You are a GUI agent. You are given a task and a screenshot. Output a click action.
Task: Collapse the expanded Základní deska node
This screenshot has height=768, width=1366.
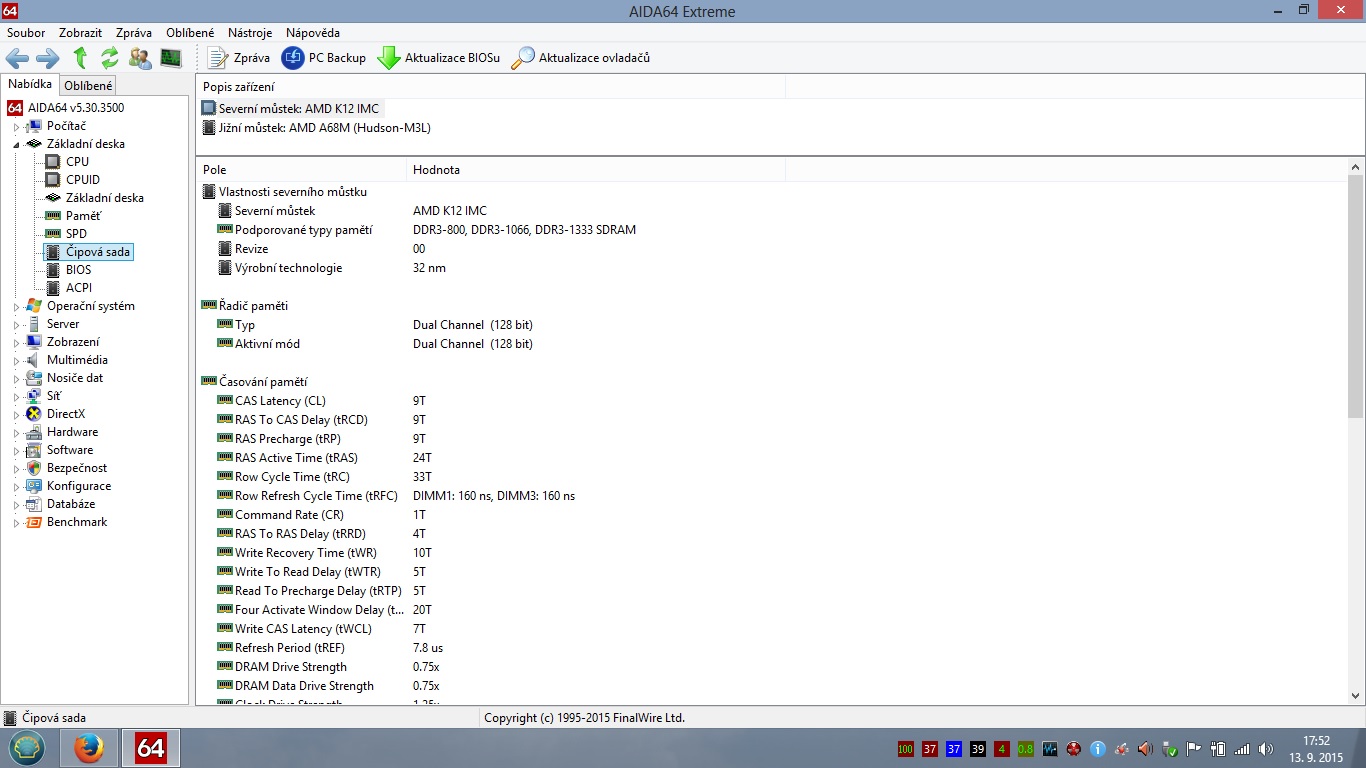[16, 145]
